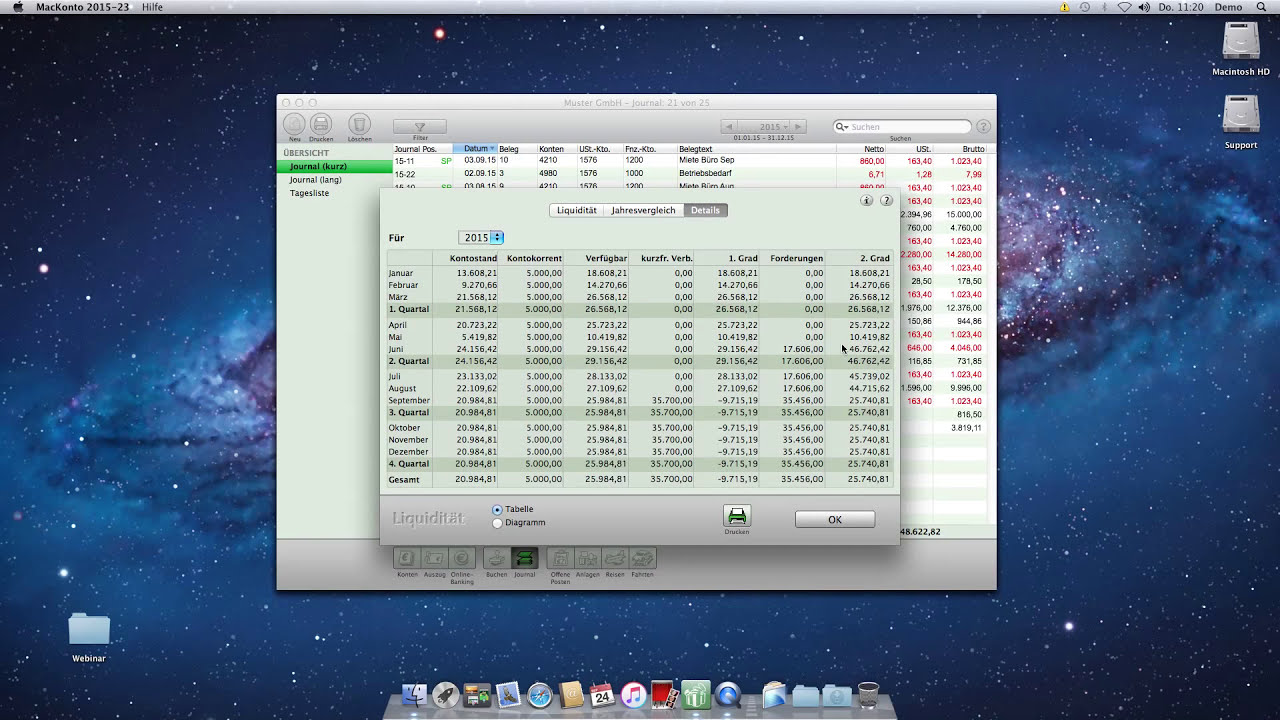The height and width of the screenshot is (720, 1280).
Task: Open the Filter funnel button
Action: [x=420, y=127]
